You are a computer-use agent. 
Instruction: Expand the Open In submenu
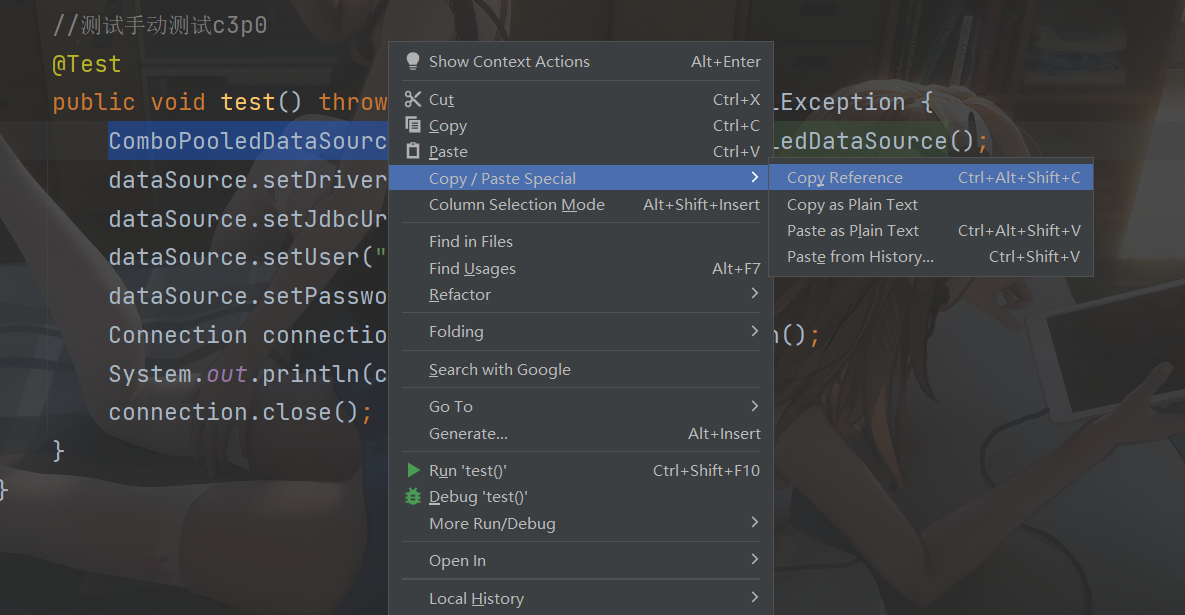click(457, 560)
